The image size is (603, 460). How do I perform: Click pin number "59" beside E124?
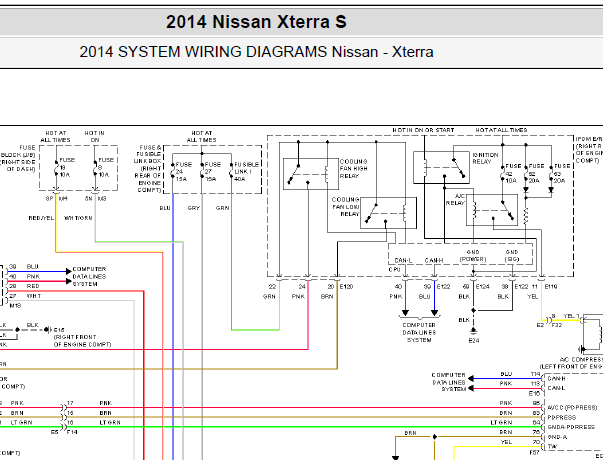[x=466, y=287]
